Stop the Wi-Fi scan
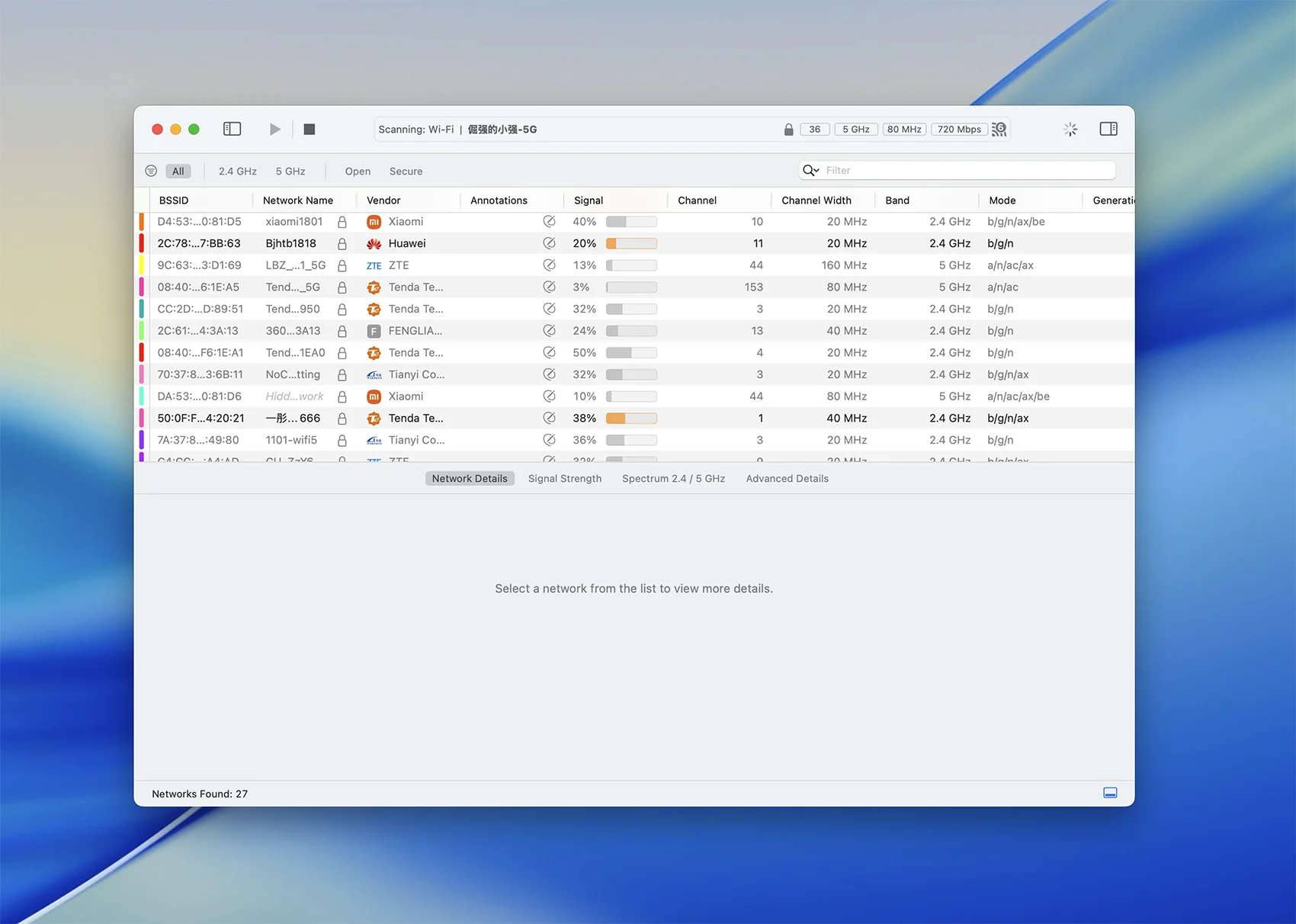 [309, 129]
